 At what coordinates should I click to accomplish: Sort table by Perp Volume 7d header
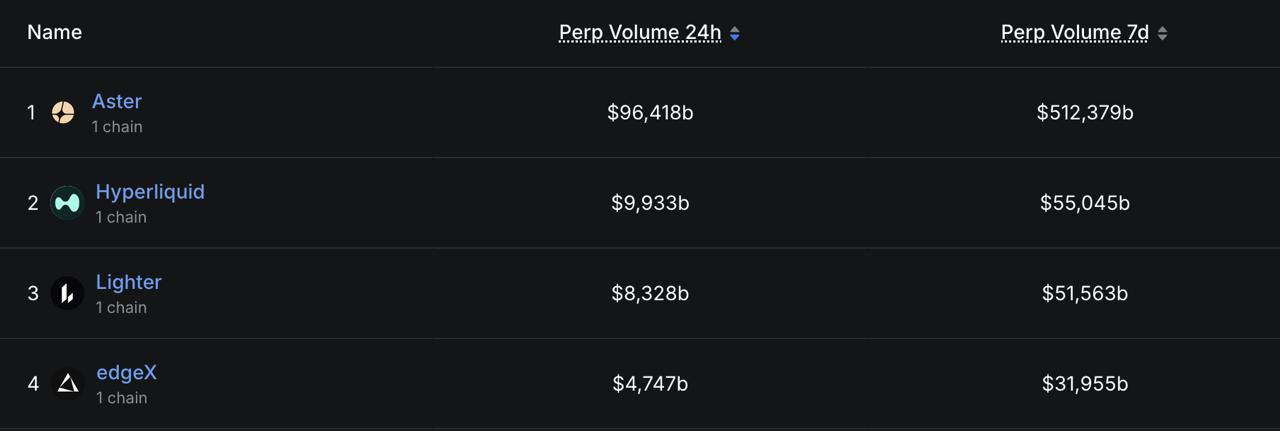click(1075, 32)
